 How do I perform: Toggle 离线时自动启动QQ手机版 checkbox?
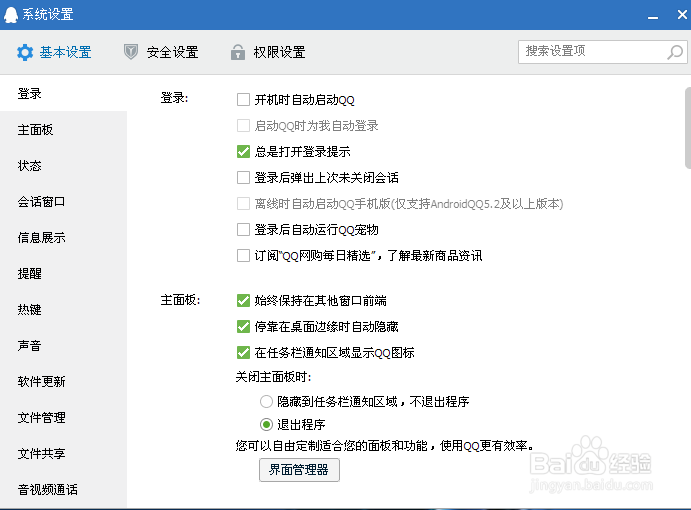coord(243,204)
